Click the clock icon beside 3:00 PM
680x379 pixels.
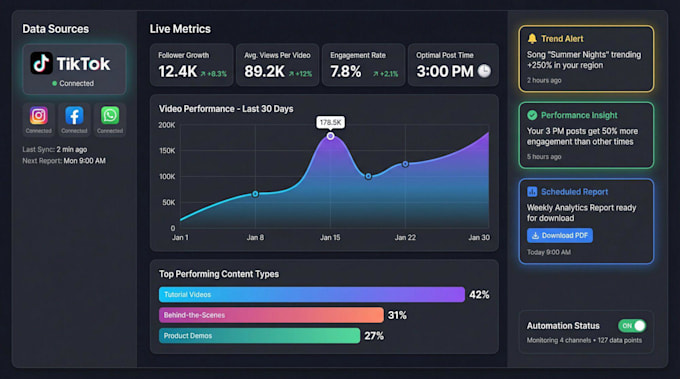(x=484, y=71)
